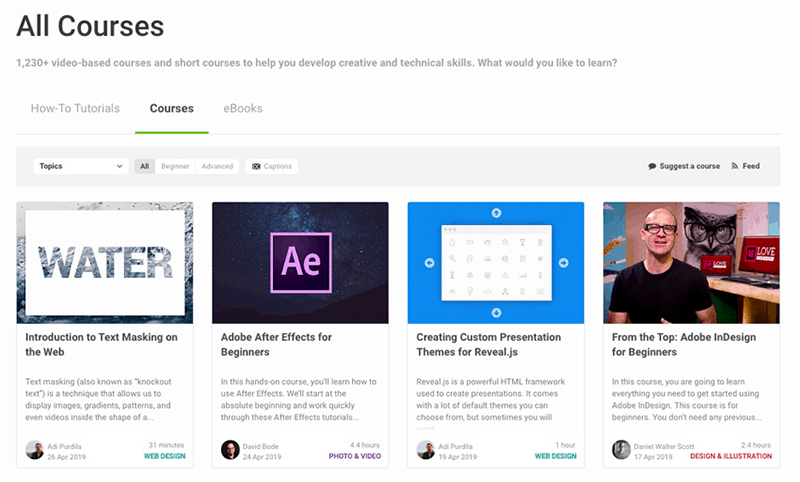800x482 pixels.
Task: Click the description starting 'In this hands-on course'
Action: pyautogui.click(x=298, y=399)
